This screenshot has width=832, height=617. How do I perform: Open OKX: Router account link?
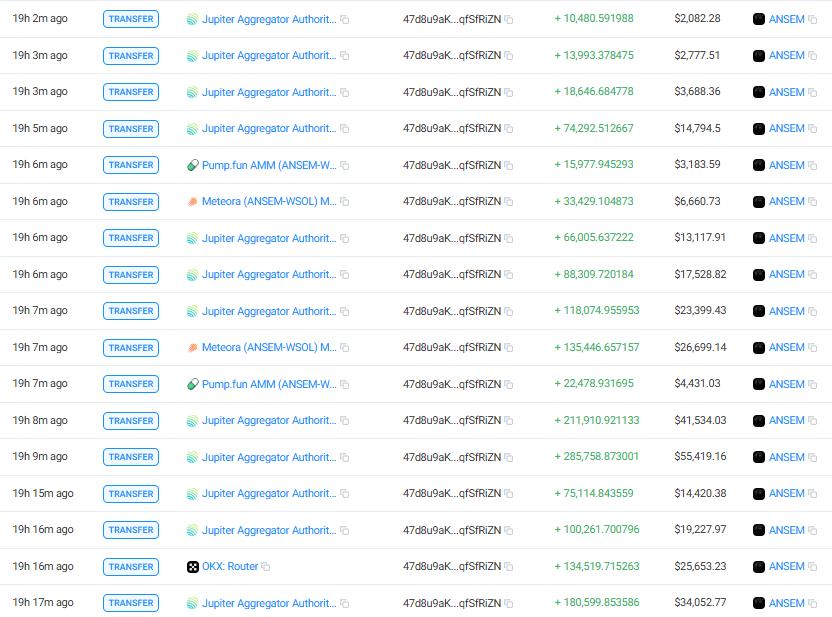coord(230,566)
